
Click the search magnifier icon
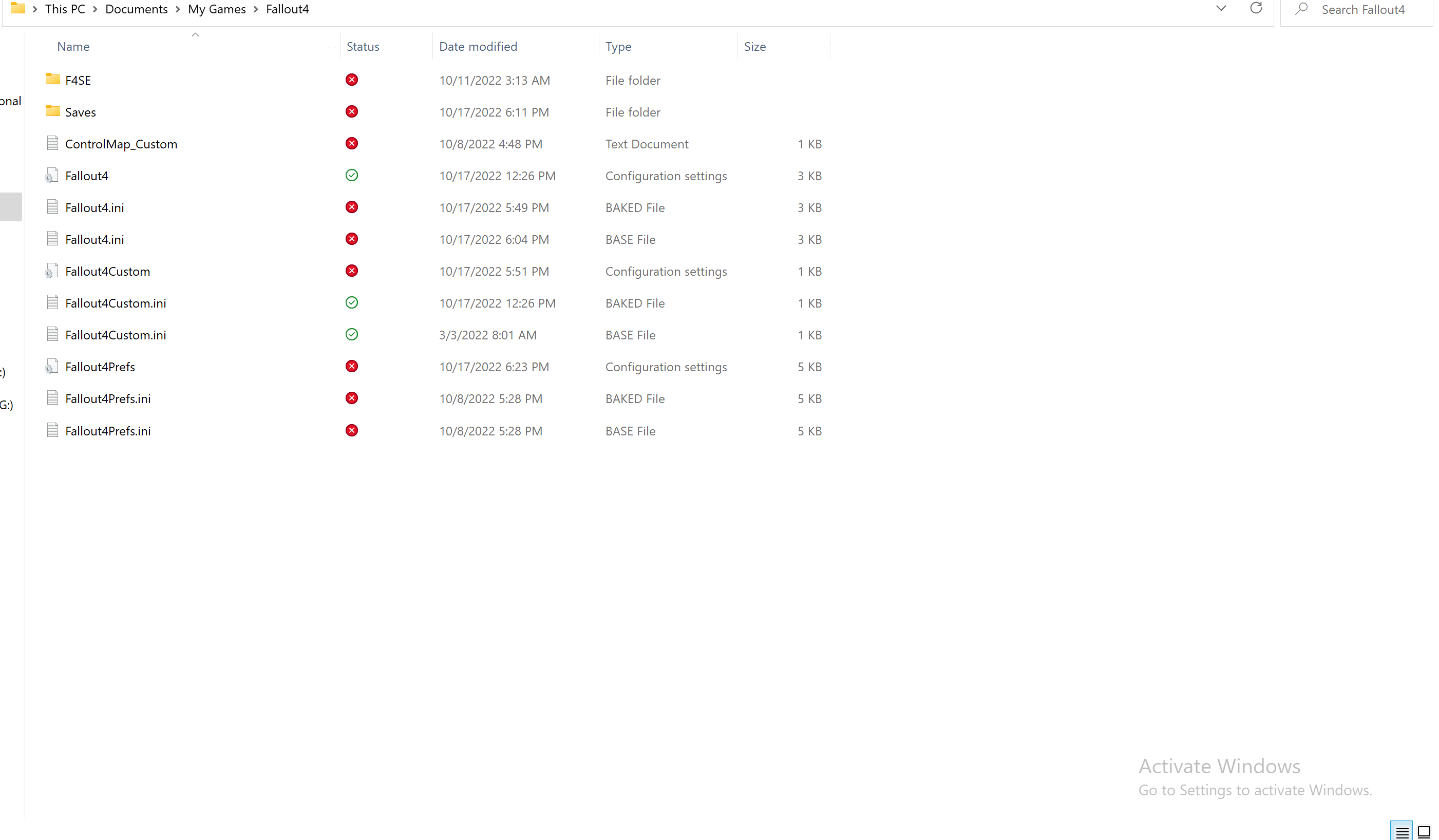1301,9
